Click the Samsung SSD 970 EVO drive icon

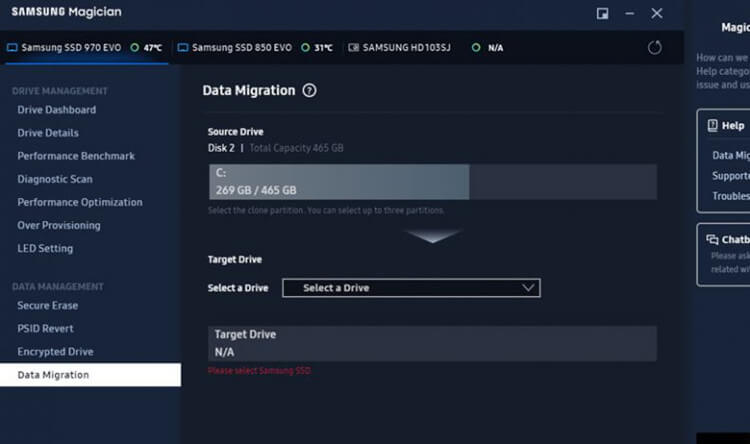[x=12, y=47]
